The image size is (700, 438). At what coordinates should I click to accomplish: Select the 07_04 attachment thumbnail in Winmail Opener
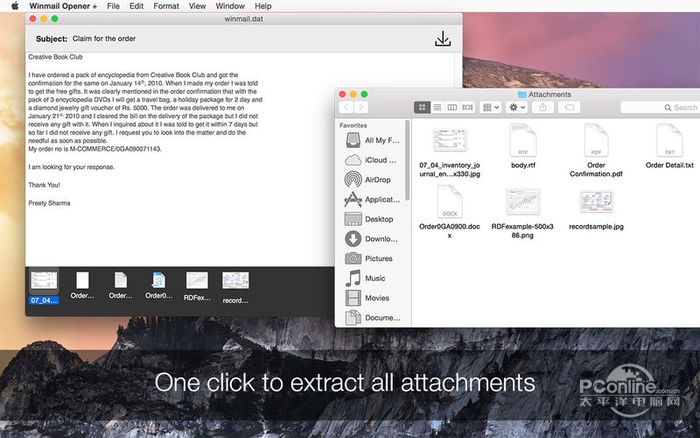pos(44,287)
